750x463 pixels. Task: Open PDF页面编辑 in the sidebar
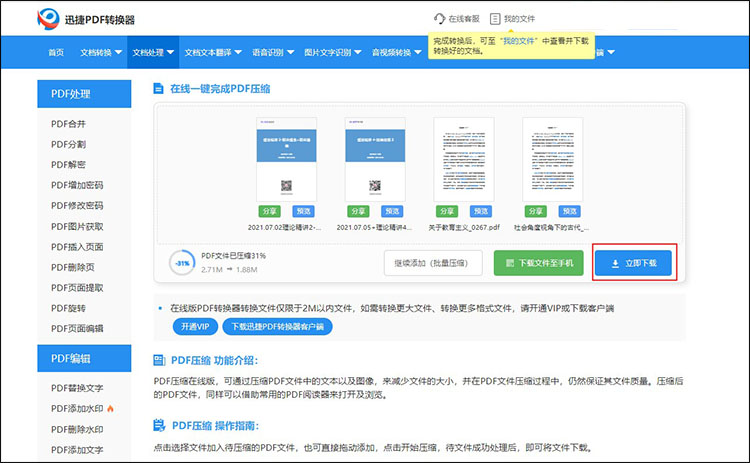point(77,329)
